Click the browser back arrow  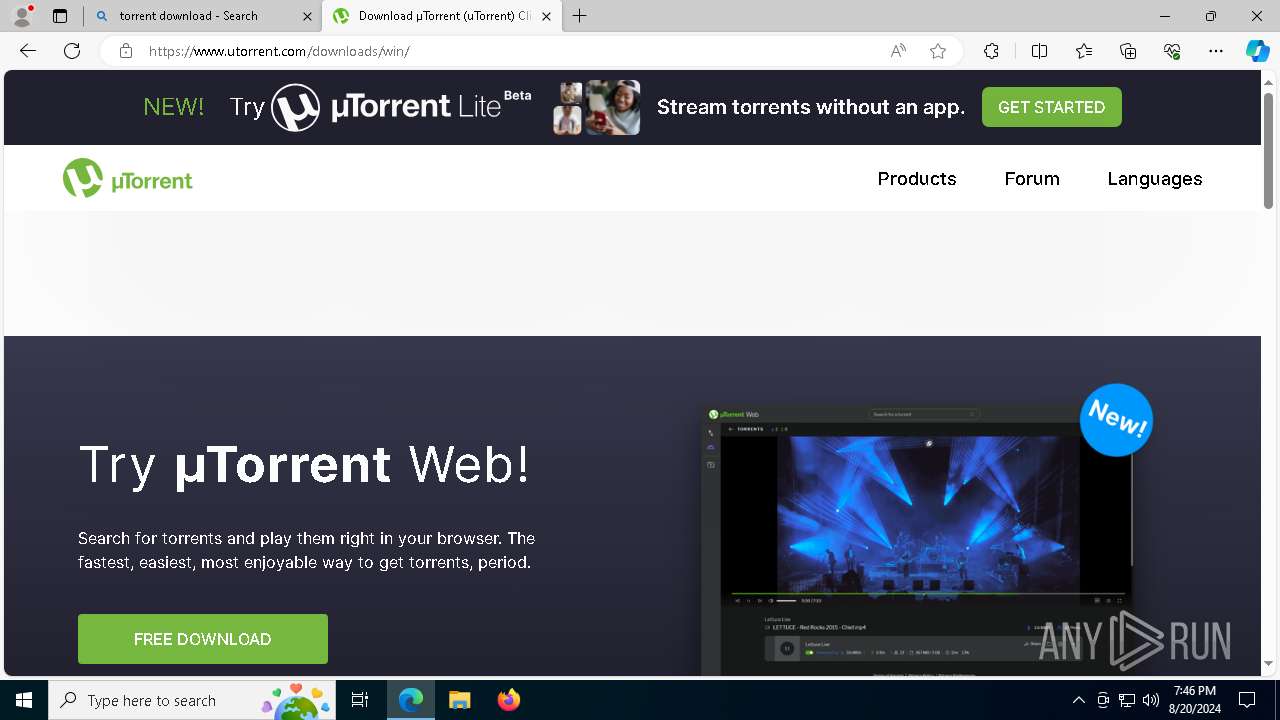click(x=28, y=51)
